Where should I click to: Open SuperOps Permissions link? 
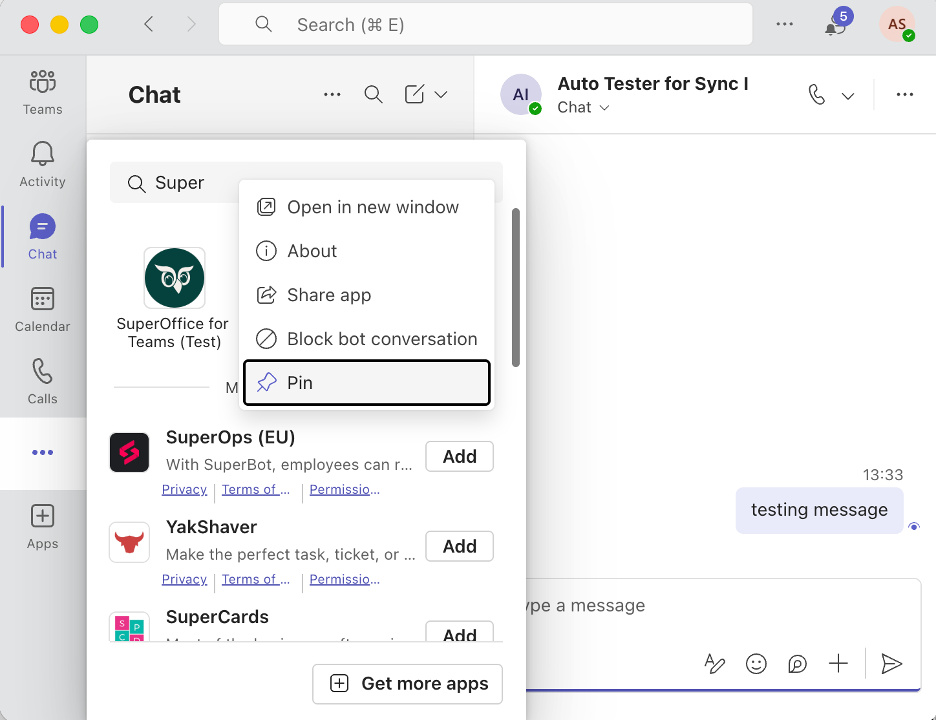tap(344, 490)
